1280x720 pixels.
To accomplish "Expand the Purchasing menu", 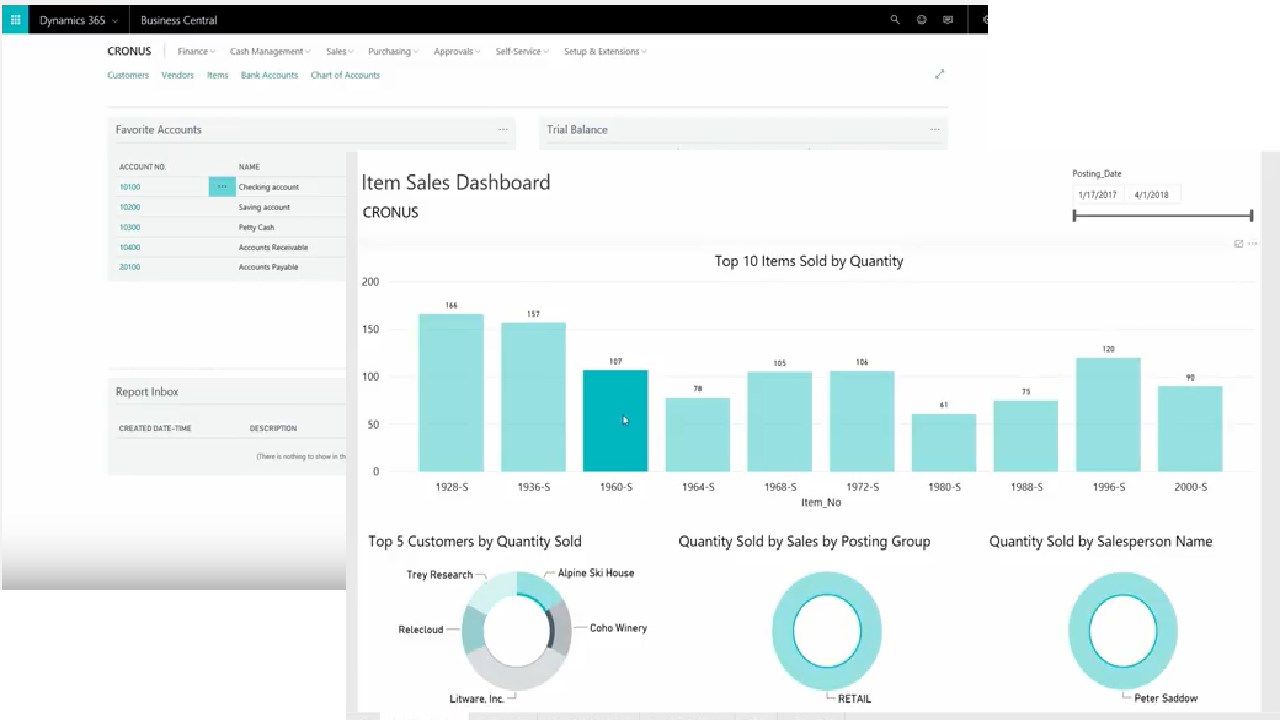I will [393, 52].
